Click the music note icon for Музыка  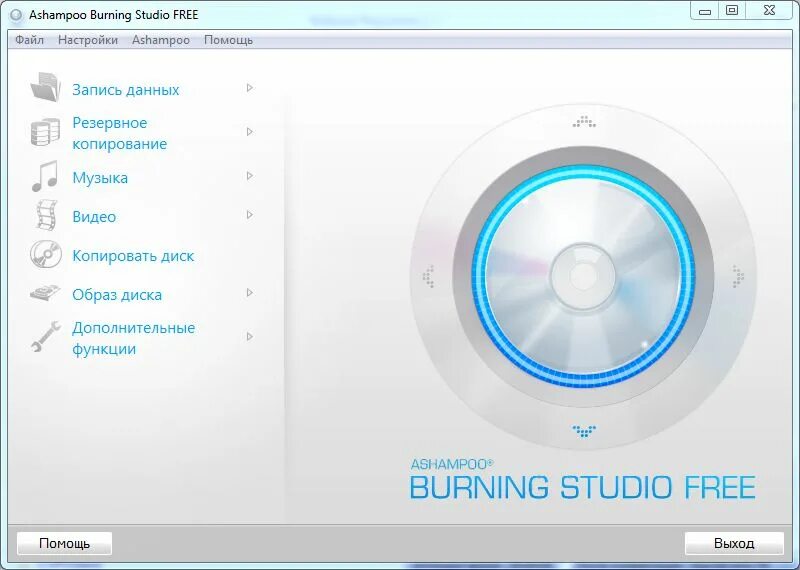pos(45,176)
